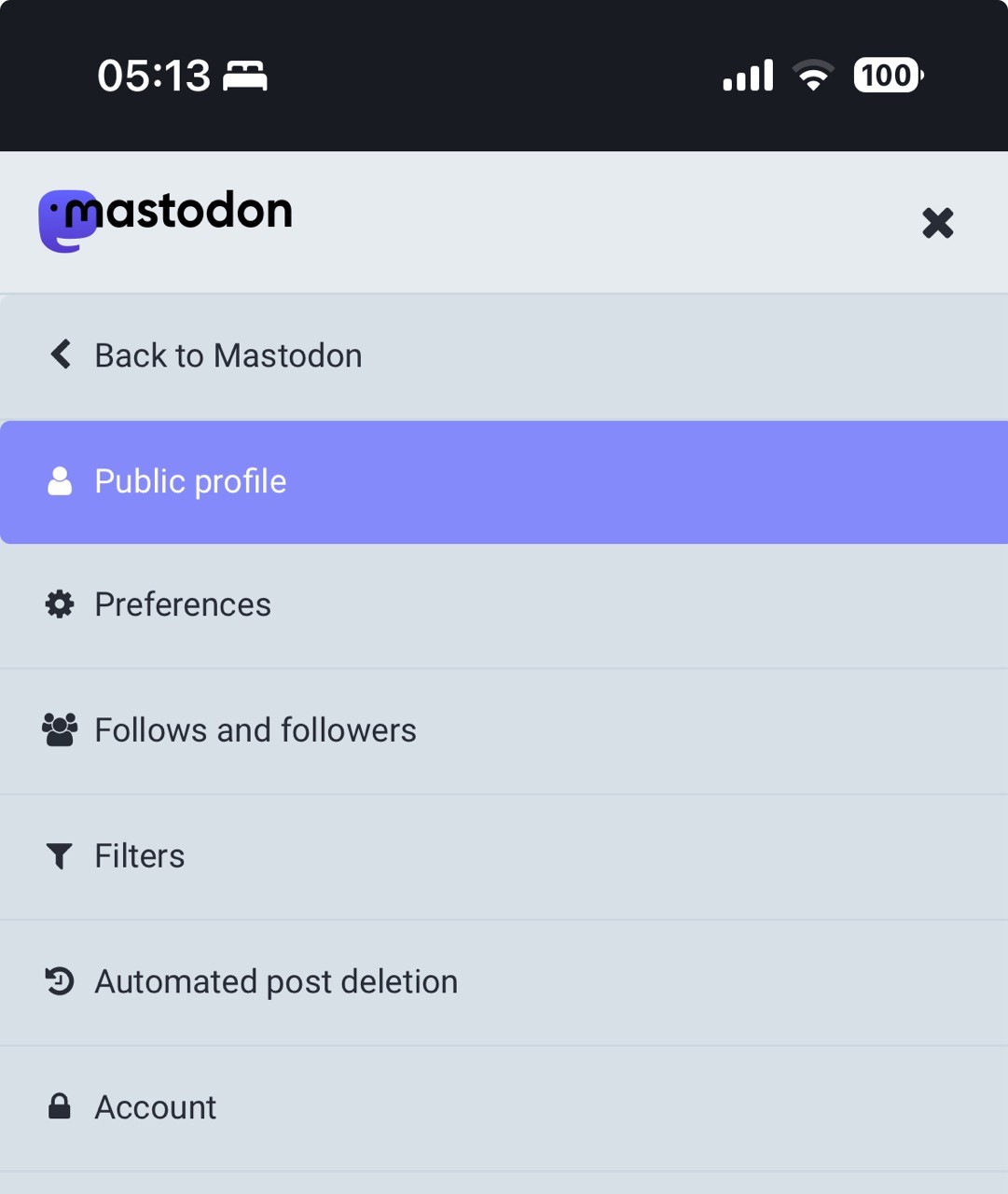Select the Public profile menu item
Screen dimensions: 1008x1194
coord(191,481)
